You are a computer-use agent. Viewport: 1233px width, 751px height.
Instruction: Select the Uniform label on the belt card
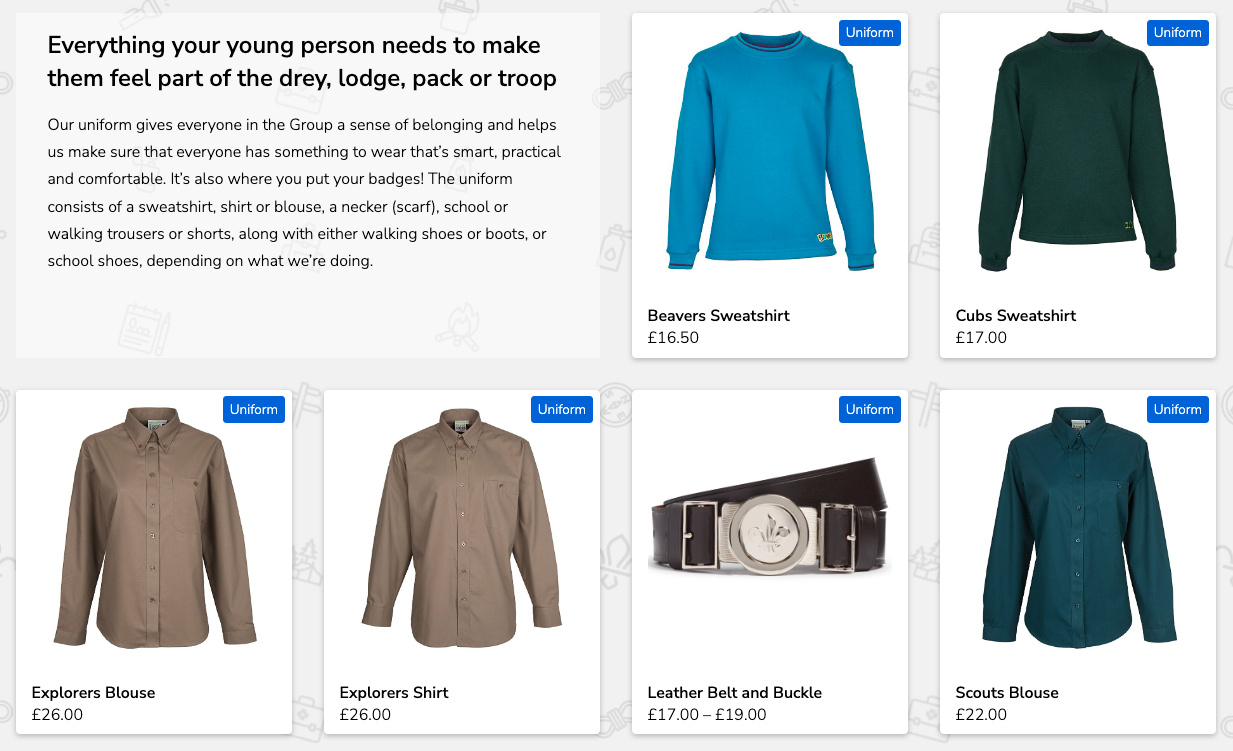869,410
